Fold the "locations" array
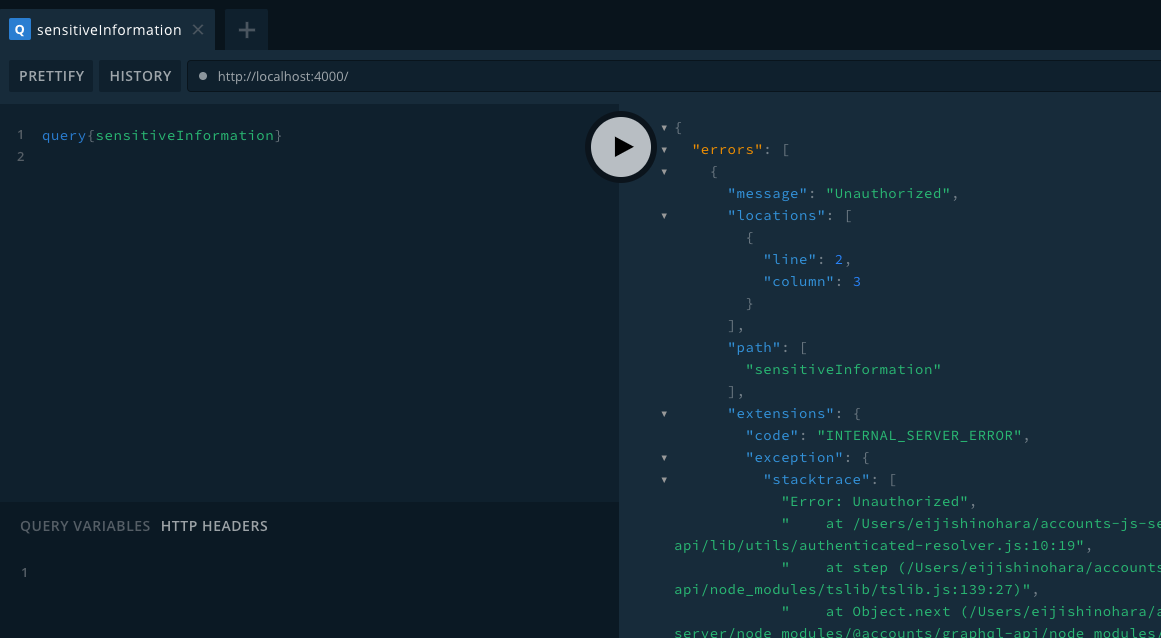The height and width of the screenshot is (638, 1161). pos(664,216)
